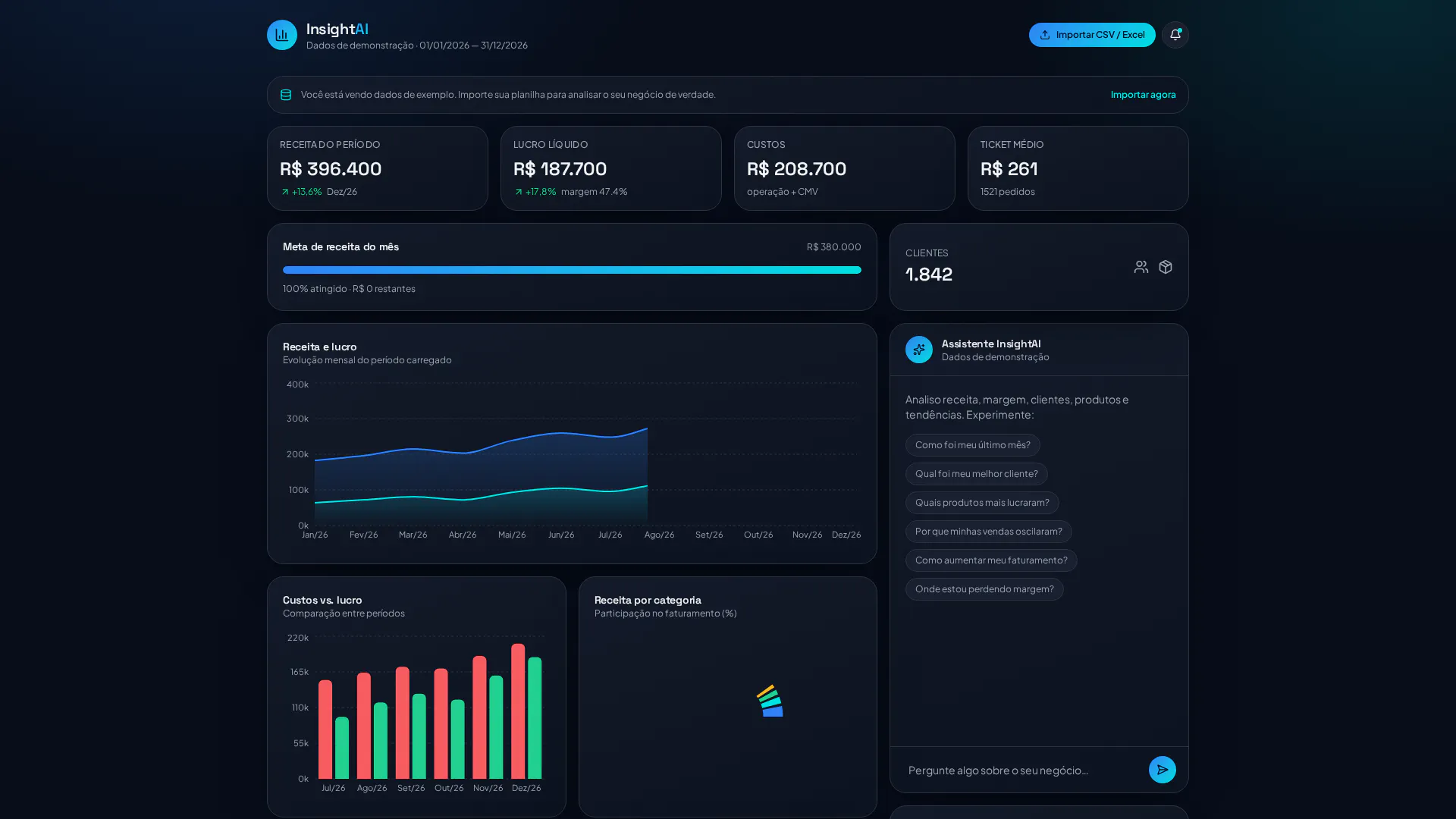
Task: Click the "Receita por categoria" card title
Action: pyautogui.click(x=648, y=600)
